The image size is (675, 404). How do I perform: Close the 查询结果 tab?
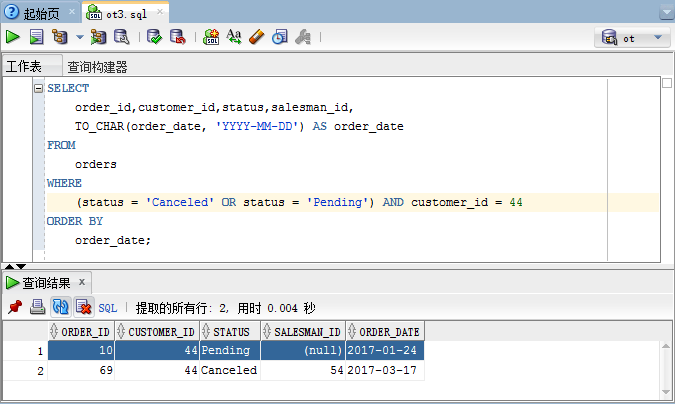point(83,281)
